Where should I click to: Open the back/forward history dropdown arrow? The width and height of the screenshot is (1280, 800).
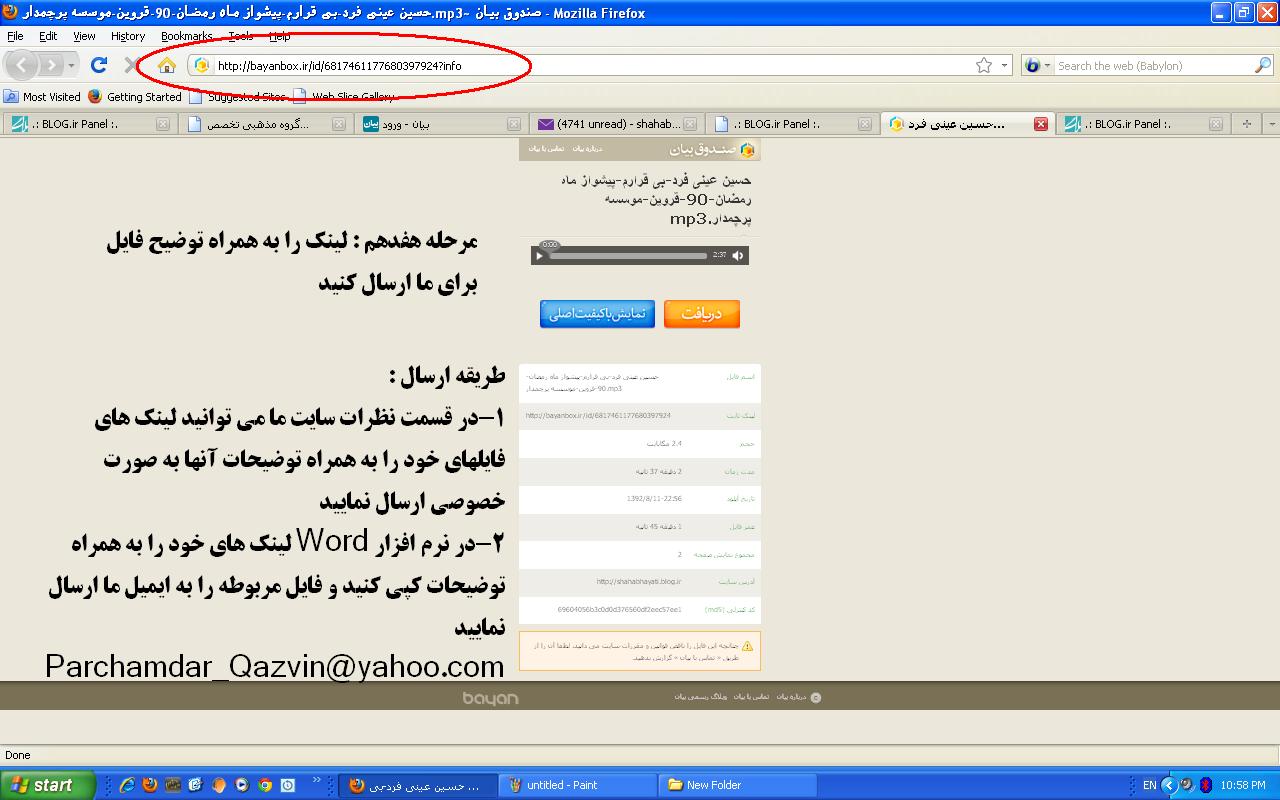(71, 65)
